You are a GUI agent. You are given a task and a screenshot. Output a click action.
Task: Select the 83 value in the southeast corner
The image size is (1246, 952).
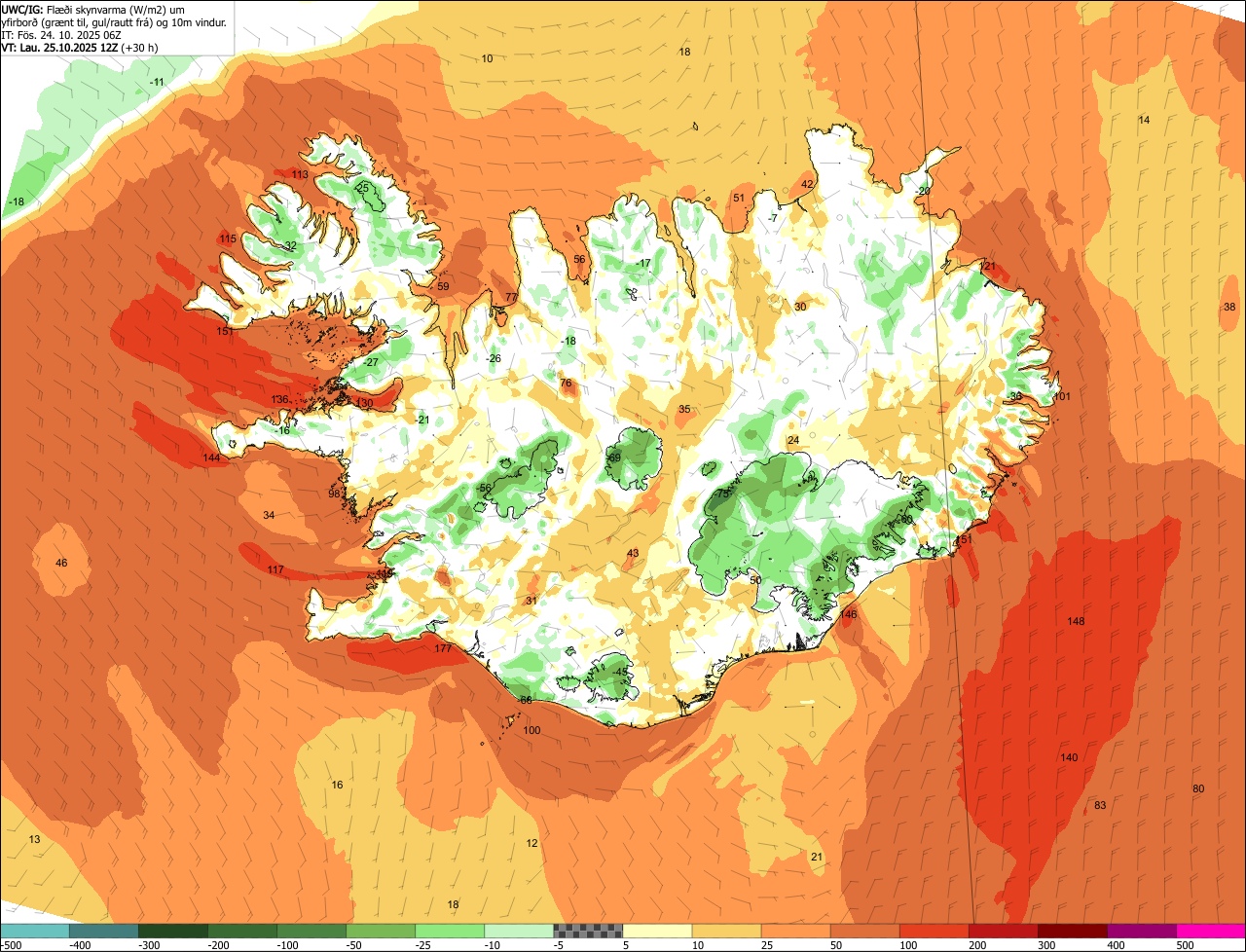[1100, 805]
